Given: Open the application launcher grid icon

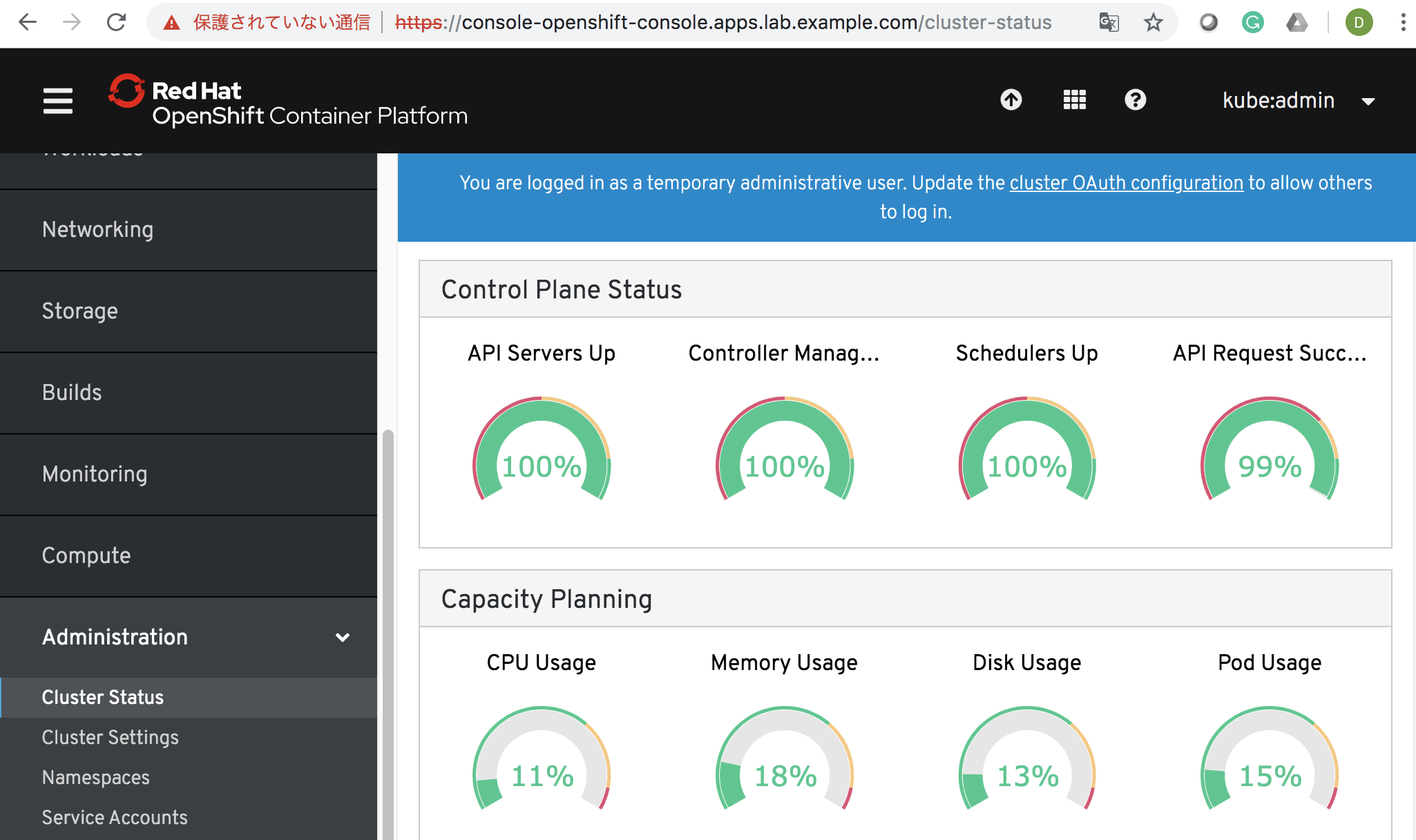Looking at the screenshot, I should pyautogui.click(x=1074, y=100).
